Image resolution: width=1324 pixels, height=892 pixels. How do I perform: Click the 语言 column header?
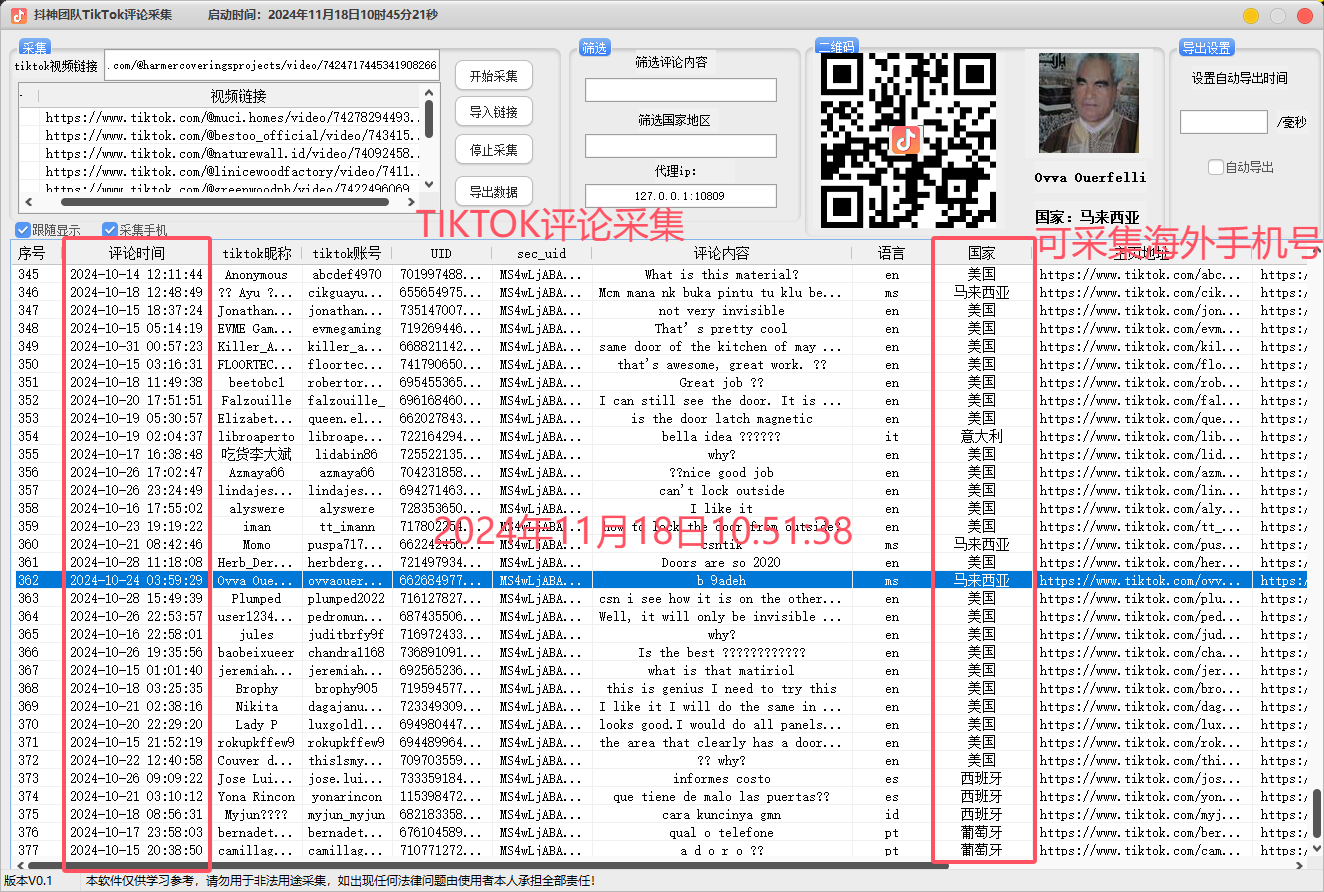coord(891,253)
